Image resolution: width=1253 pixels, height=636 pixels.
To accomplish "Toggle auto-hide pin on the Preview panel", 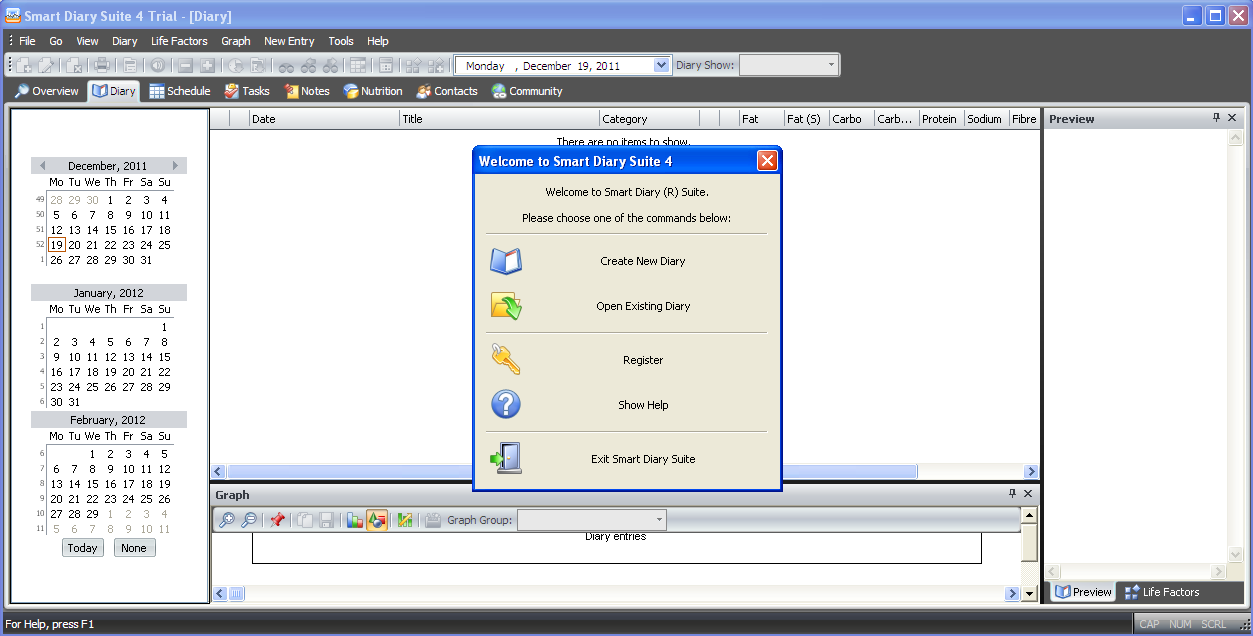I will tap(1216, 118).
